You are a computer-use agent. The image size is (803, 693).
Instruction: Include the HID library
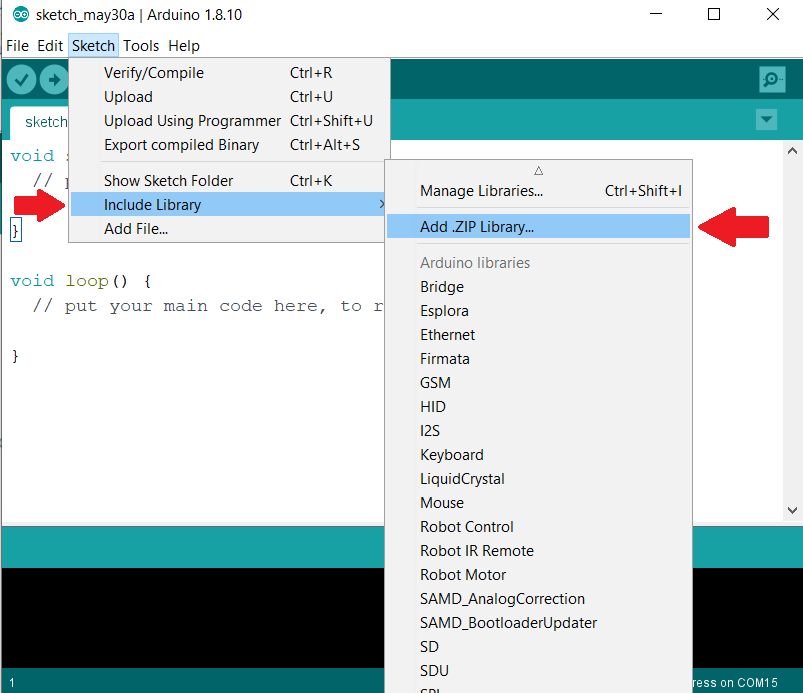(538, 407)
